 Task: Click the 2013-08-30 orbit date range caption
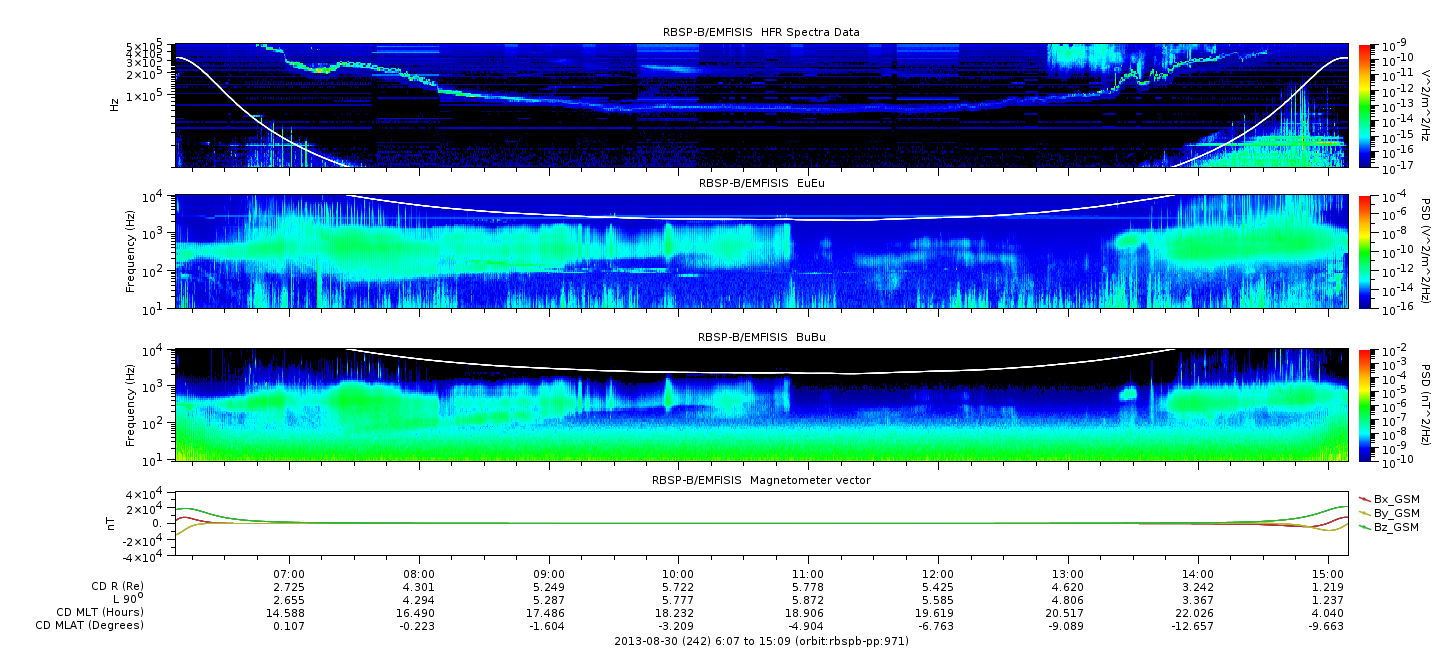click(761, 641)
